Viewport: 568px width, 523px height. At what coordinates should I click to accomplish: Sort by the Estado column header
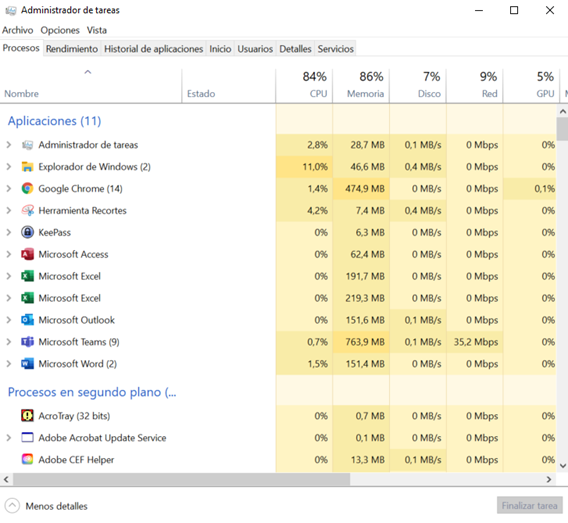229,86
